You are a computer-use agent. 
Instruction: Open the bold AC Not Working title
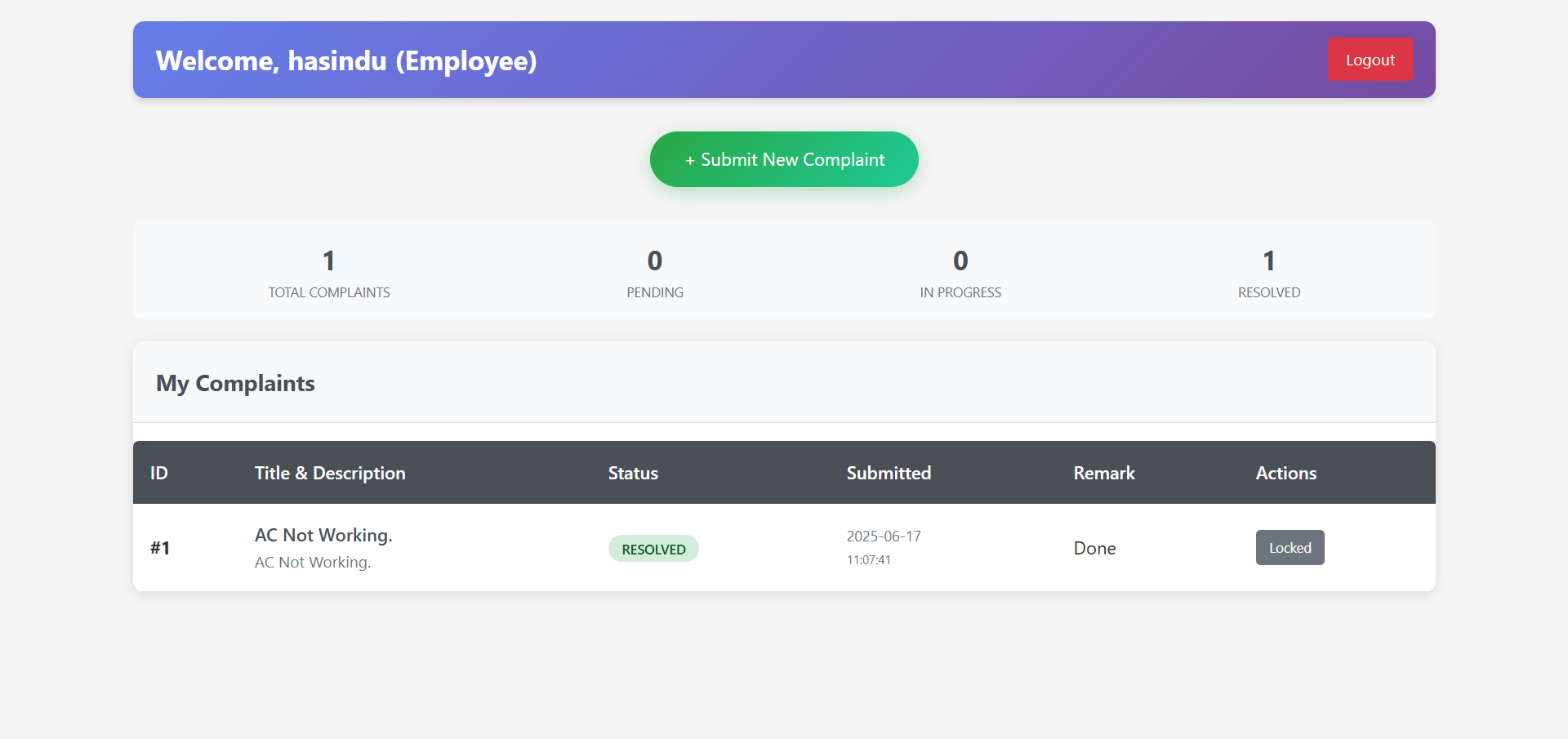pyautogui.click(x=323, y=535)
